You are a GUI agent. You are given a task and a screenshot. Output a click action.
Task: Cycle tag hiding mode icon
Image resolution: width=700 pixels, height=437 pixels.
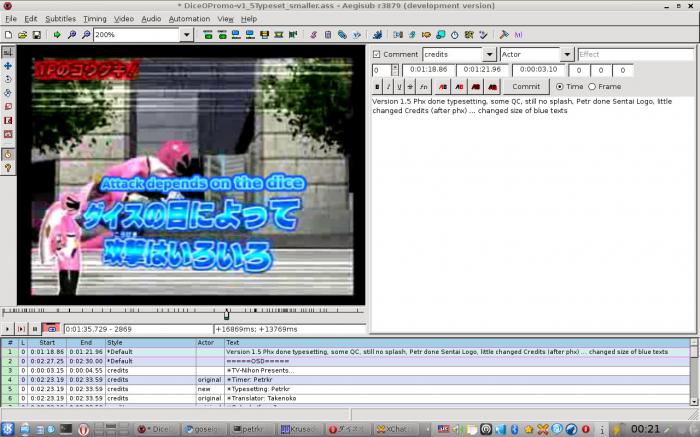(518, 34)
